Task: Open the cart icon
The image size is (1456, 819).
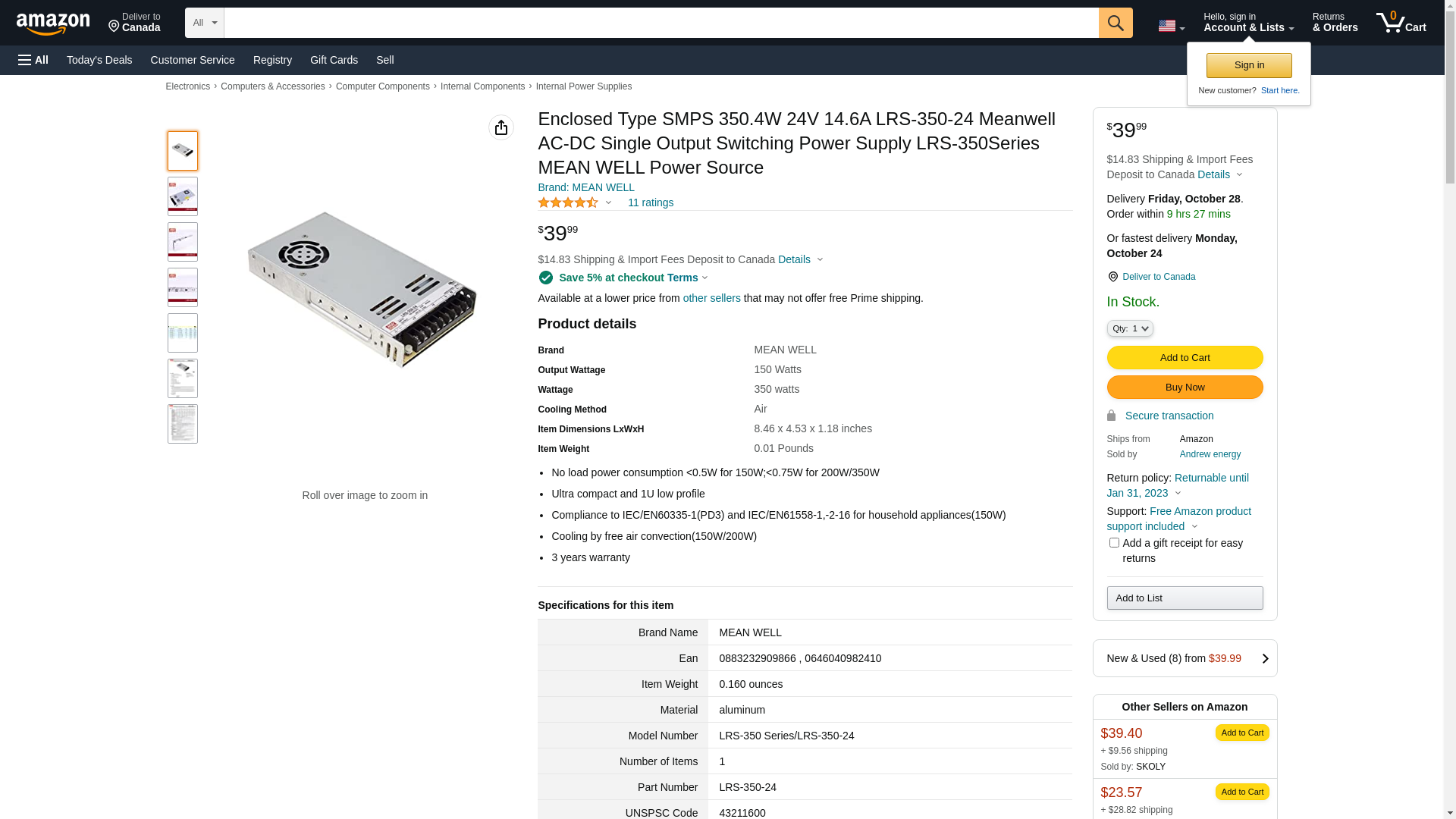Action: [x=1401, y=23]
